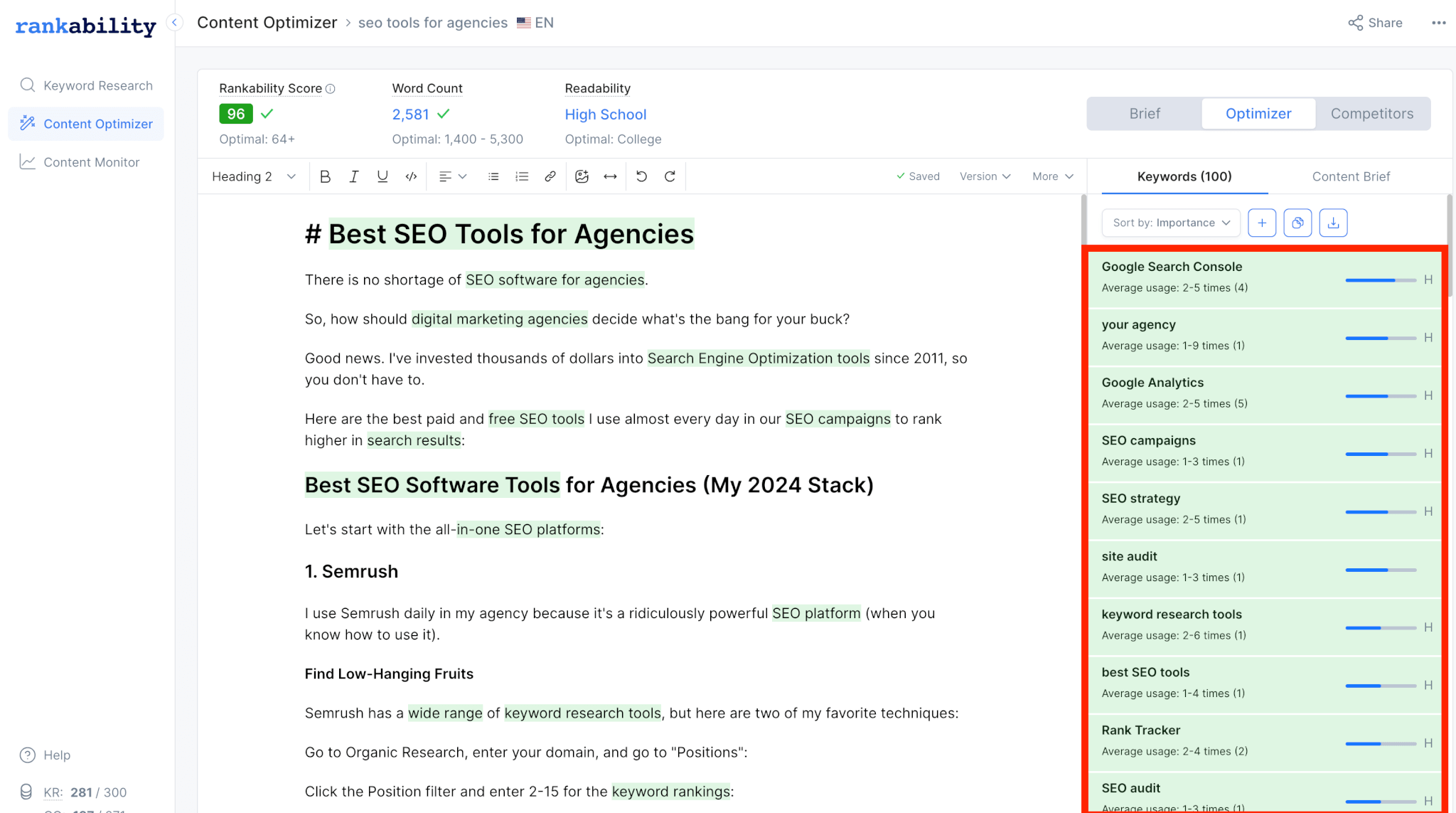Click the horizontal width arrows icon
This screenshot has height=813, width=1456.
pos(610,176)
